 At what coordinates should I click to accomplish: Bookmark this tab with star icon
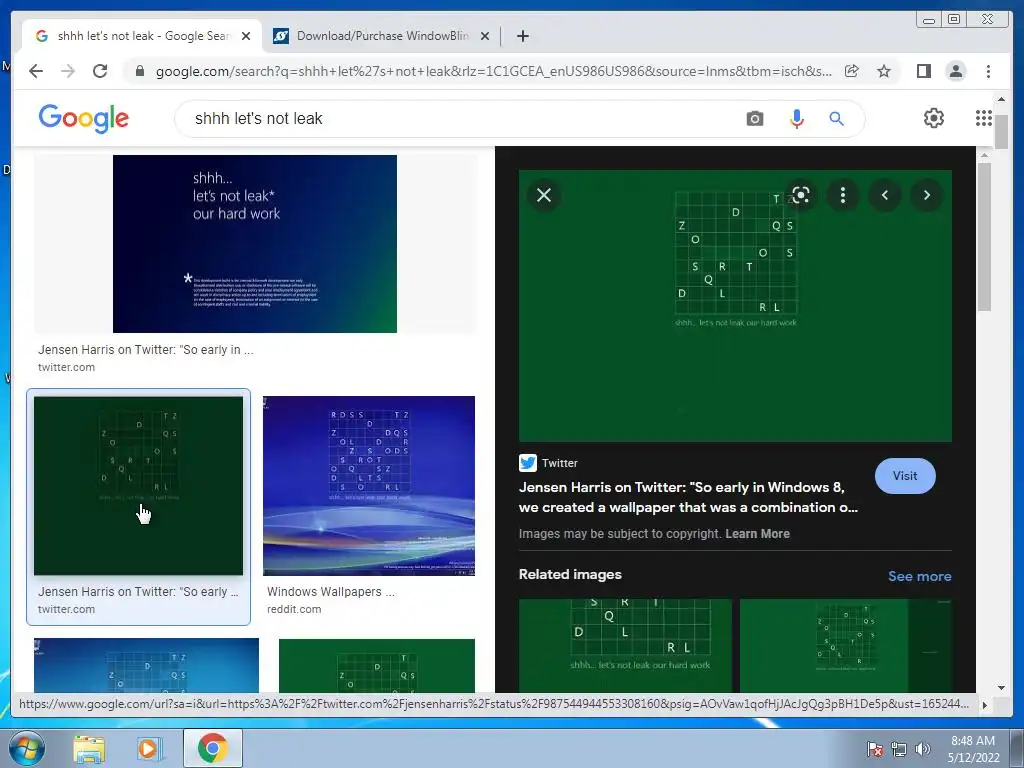[884, 71]
